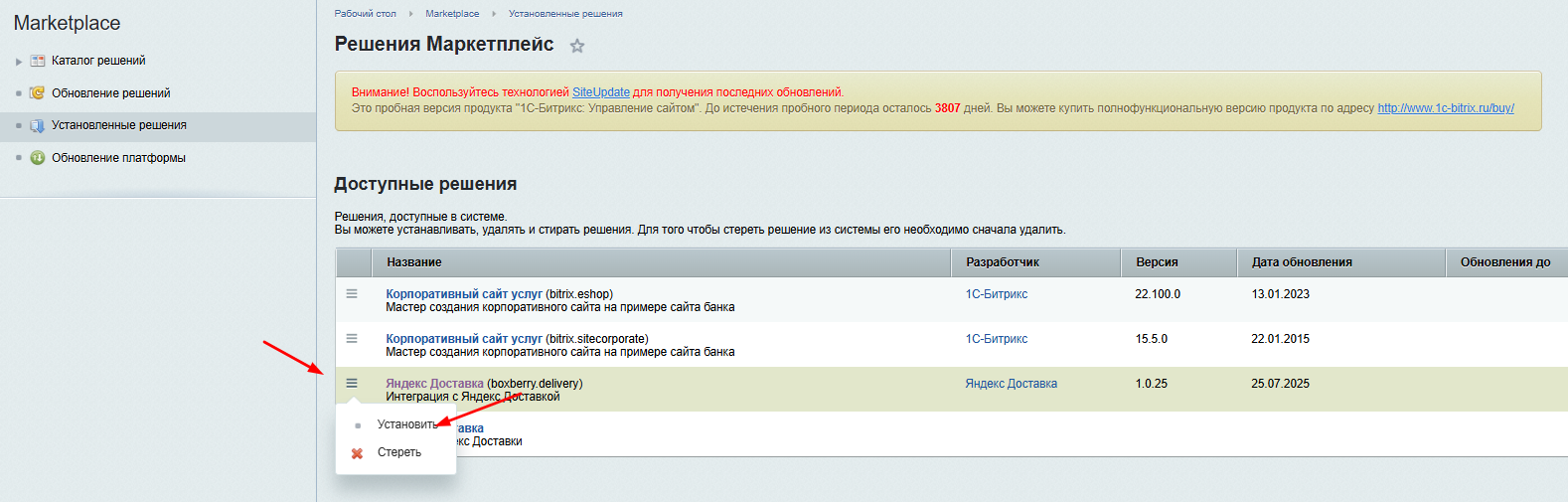Open Обновление решений in sidebar
1568x502 pixels.
point(111,93)
